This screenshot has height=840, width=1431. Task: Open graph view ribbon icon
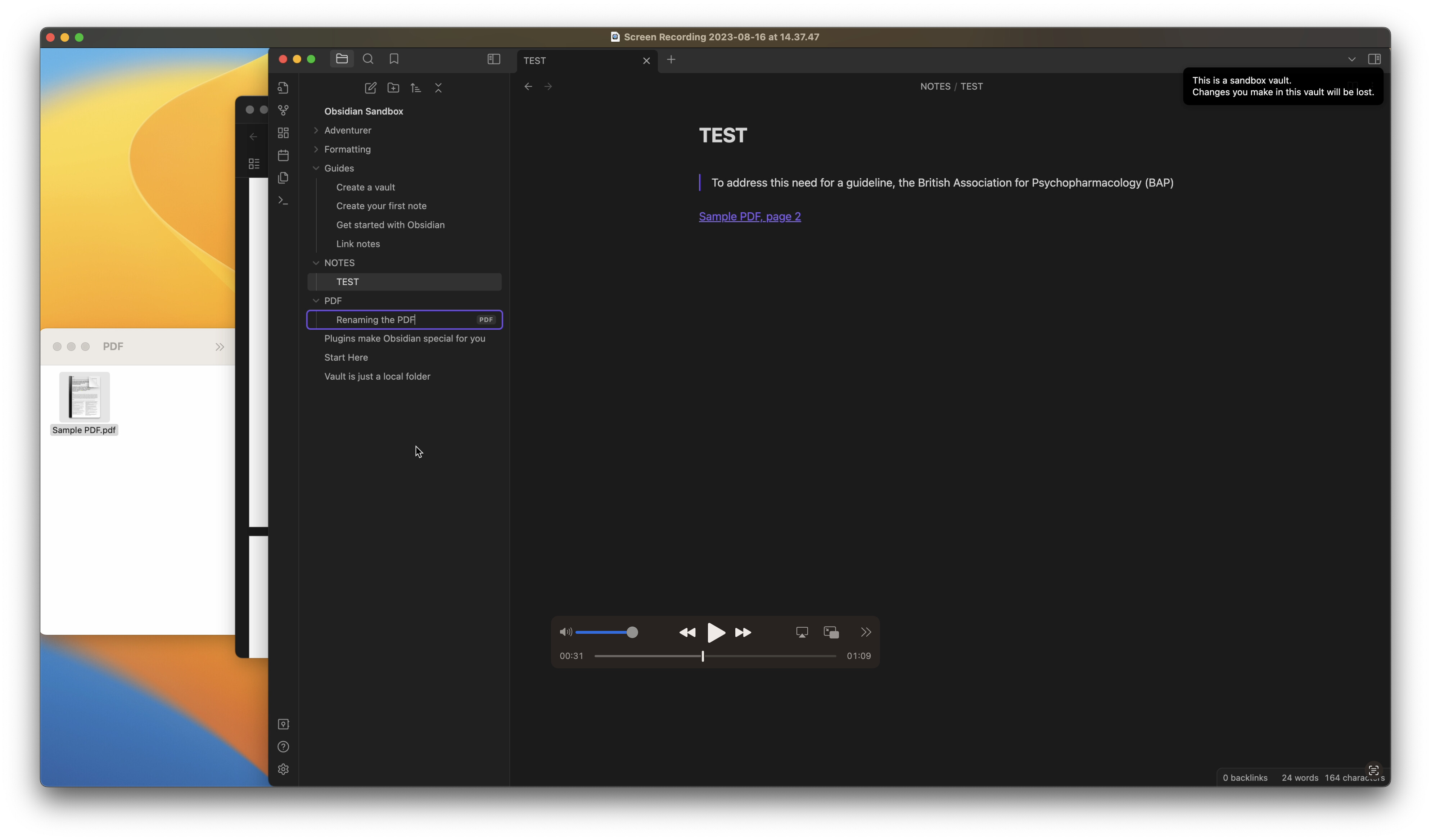point(283,110)
